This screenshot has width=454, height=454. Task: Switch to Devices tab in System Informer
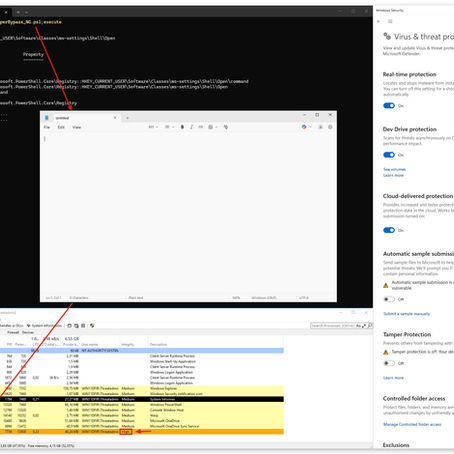point(28,332)
